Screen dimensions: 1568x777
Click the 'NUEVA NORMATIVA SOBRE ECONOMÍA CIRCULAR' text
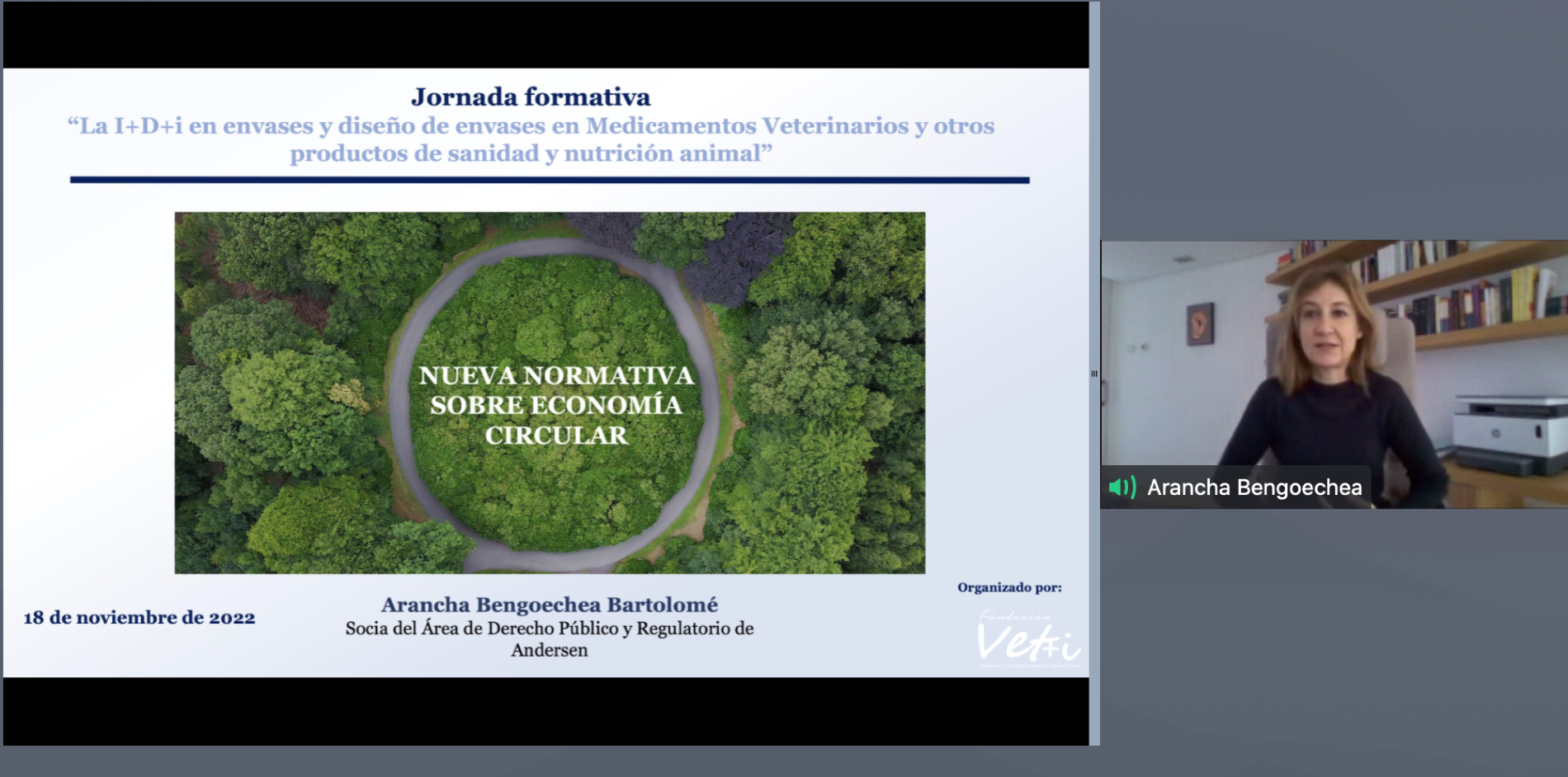pos(555,405)
